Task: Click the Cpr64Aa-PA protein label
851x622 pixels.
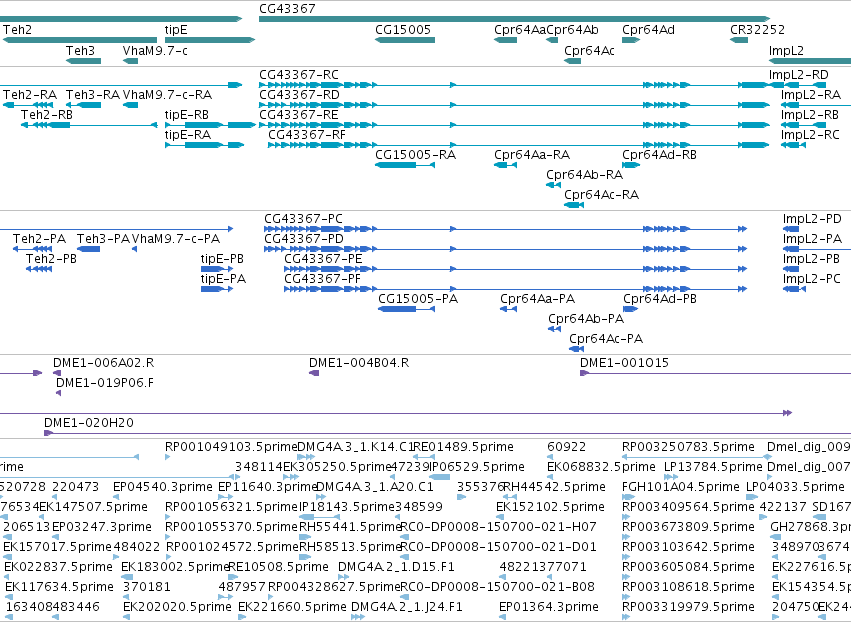Action: click(538, 299)
